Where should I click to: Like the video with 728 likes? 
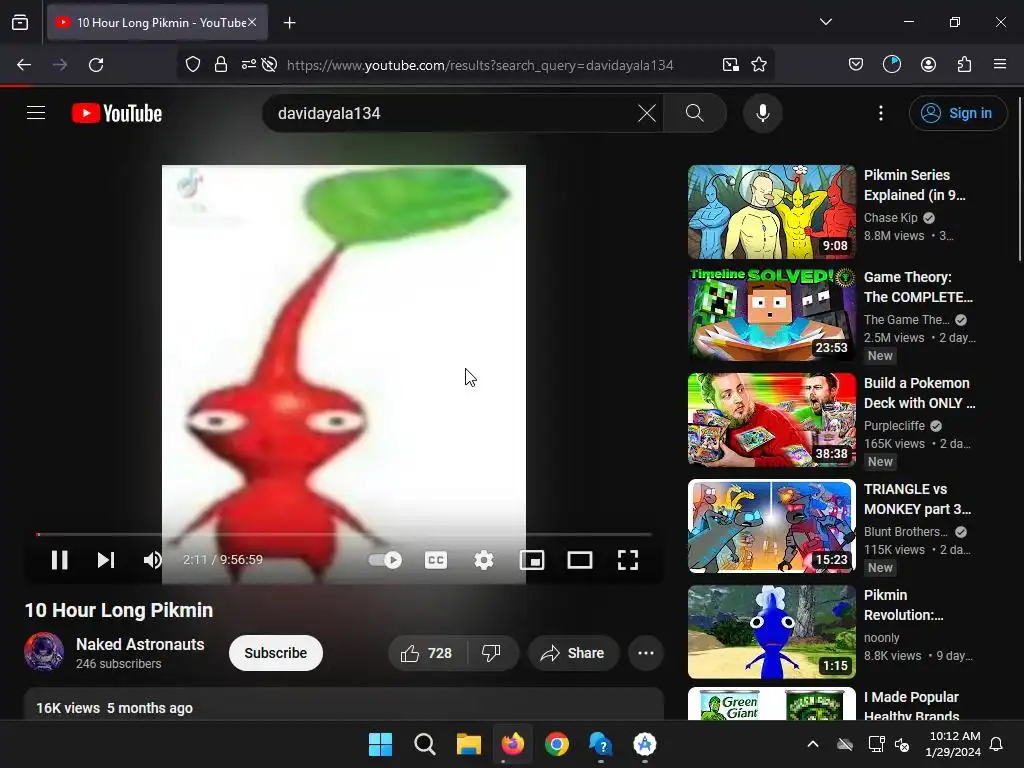coord(427,653)
